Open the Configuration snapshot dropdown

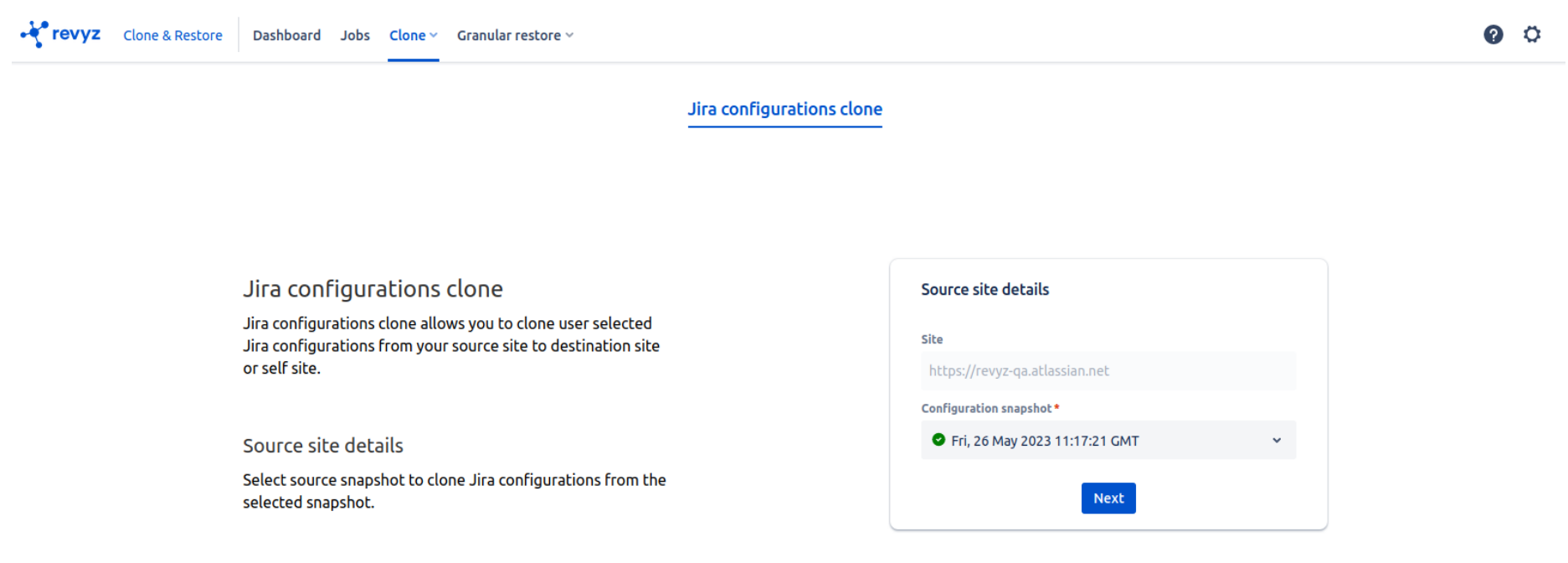1108,441
